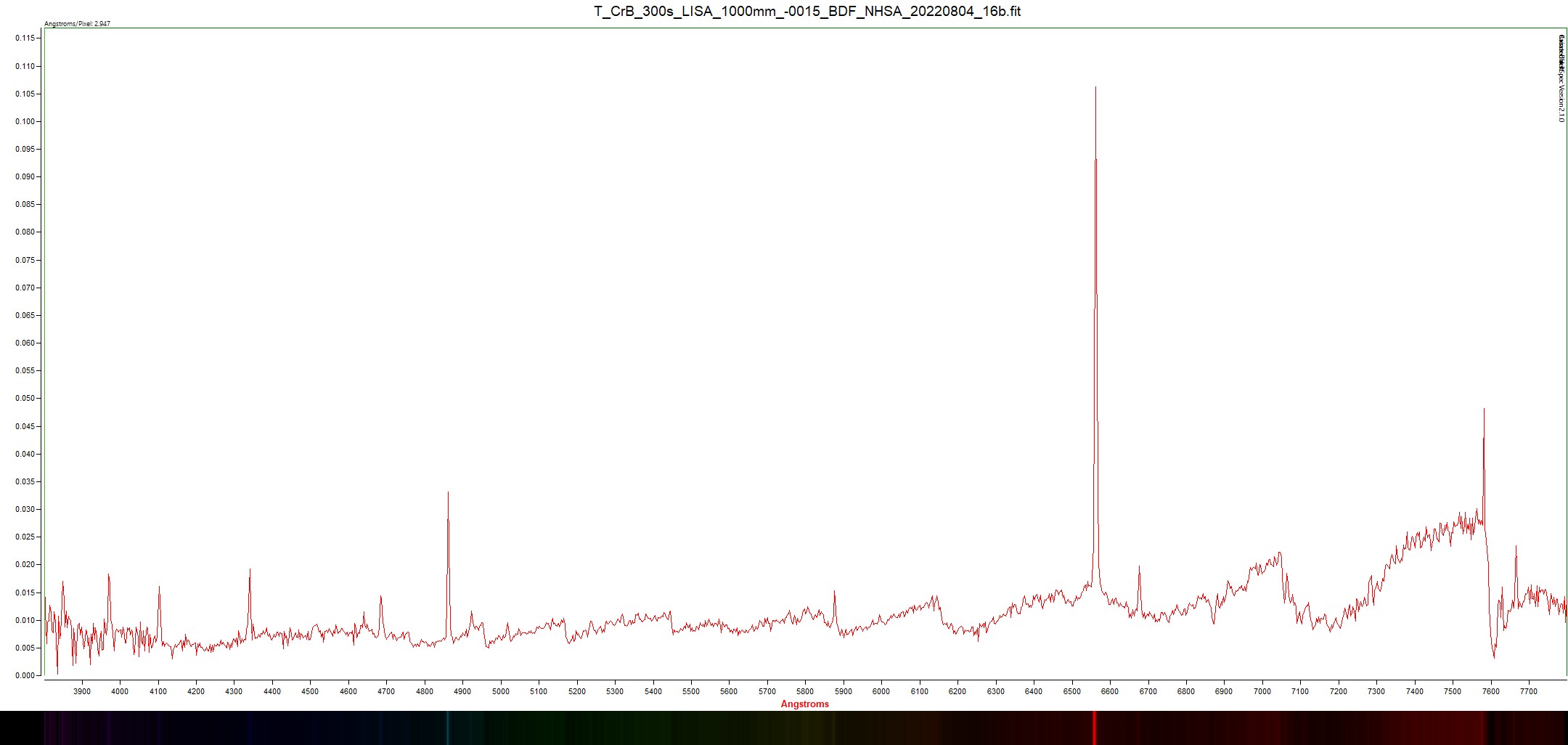Click the 0.000 label on the y-axis
This screenshot has width=1568, height=745.
[x=25, y=675]
